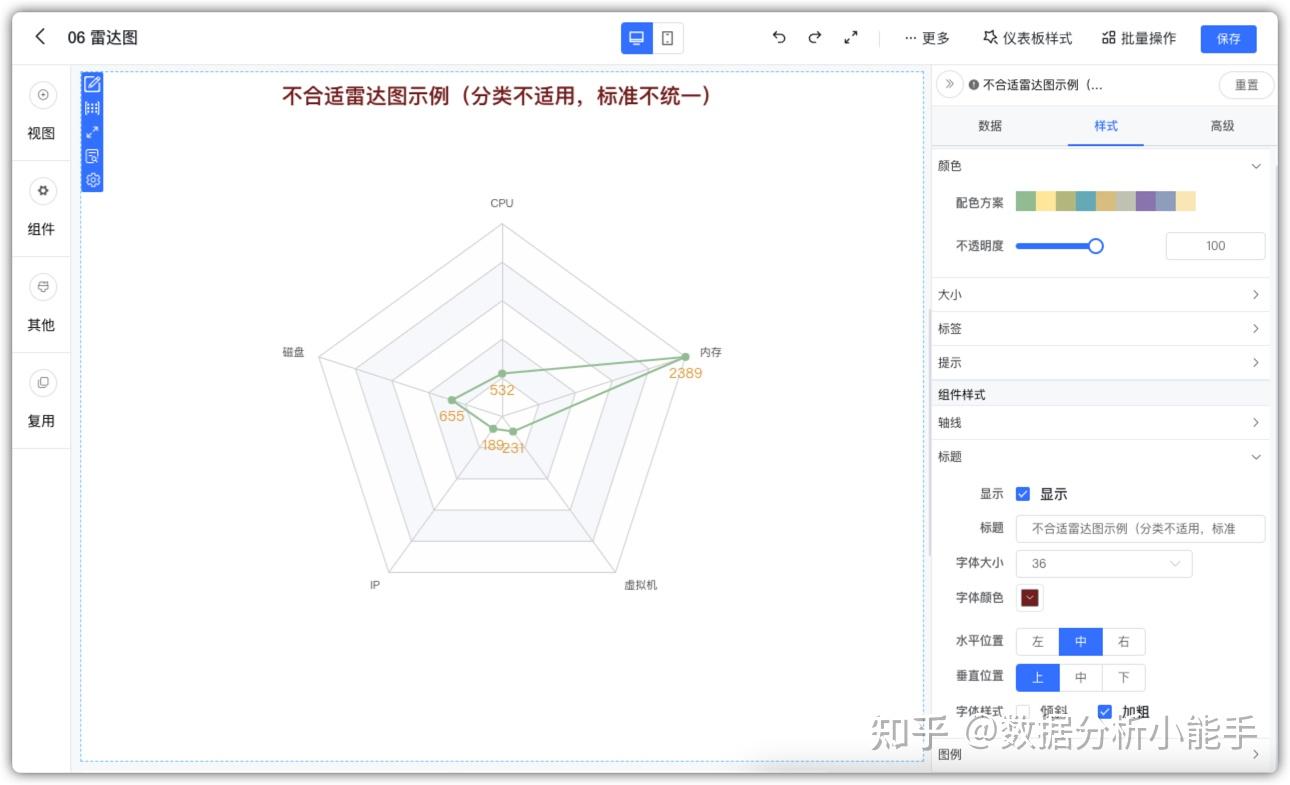Switch to the 高级 tab
1290x785 pixels.
click(1222, 126)
